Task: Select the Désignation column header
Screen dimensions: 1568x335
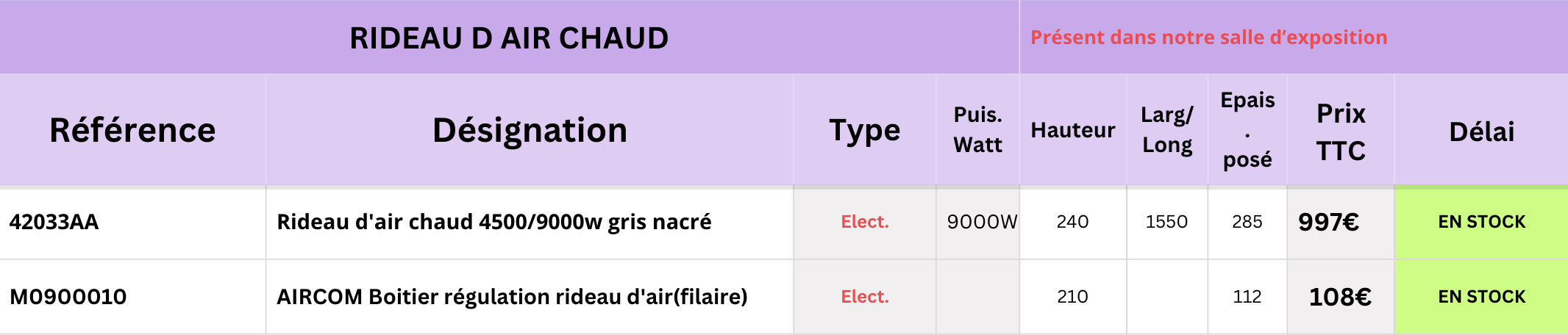Action: (530, 130)
